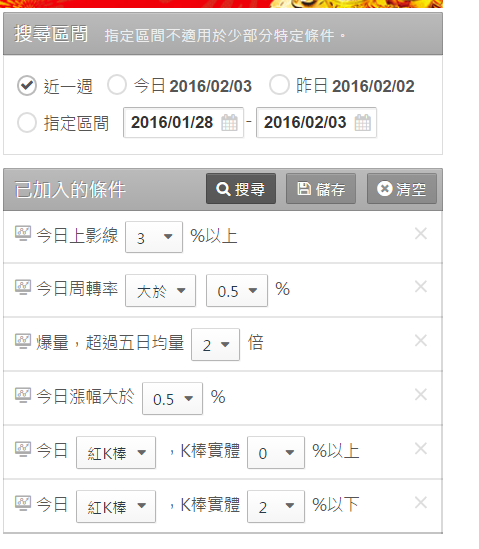
Task: Select the 近一週 radio option
Action: (27, 85)
